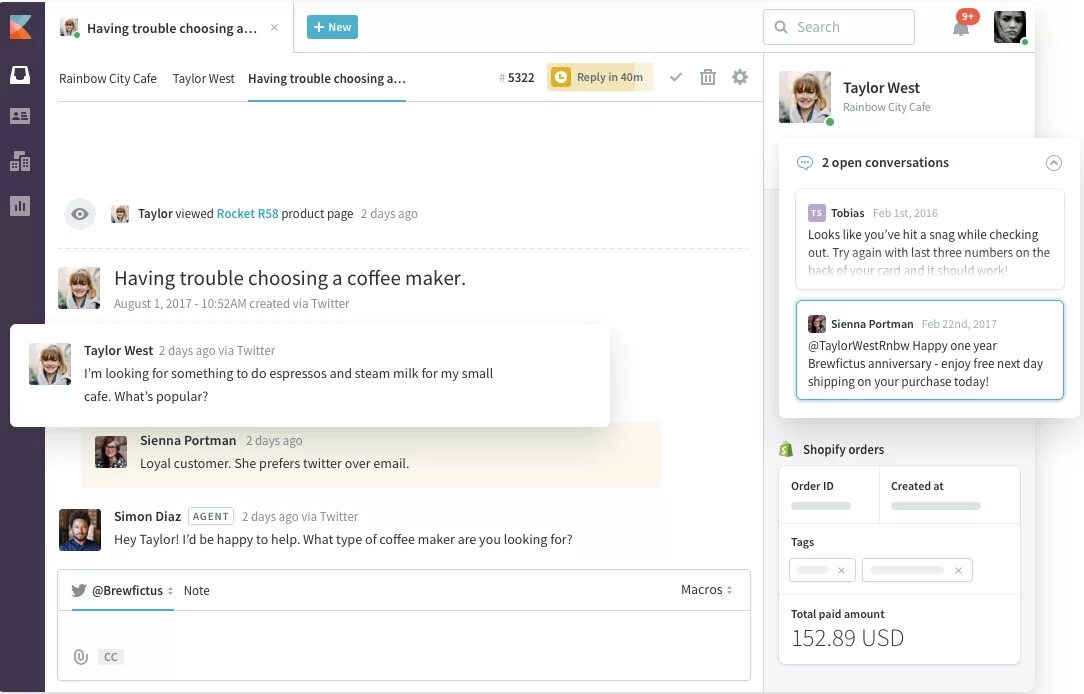Delete the conversation using trash icon
This screenshot has width=1084, height=694.
tap(708, 77)
